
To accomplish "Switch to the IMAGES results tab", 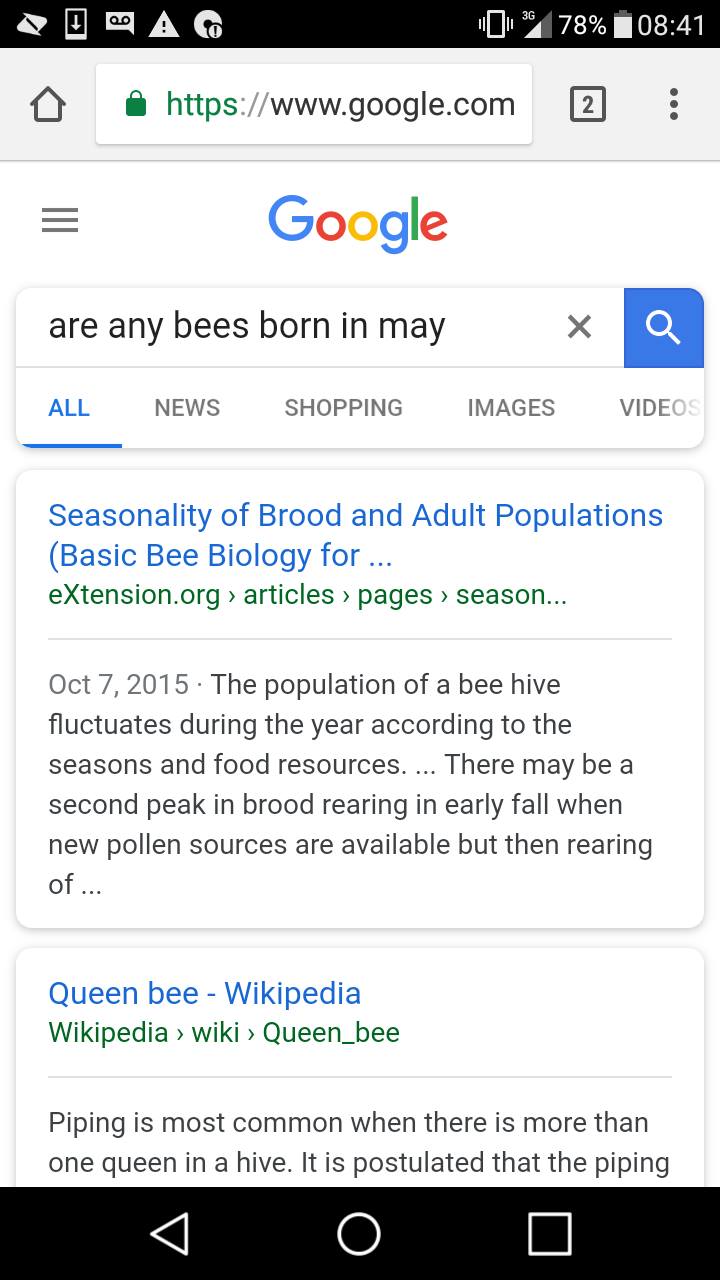I will pyautogui.click(x=511, y=408).
